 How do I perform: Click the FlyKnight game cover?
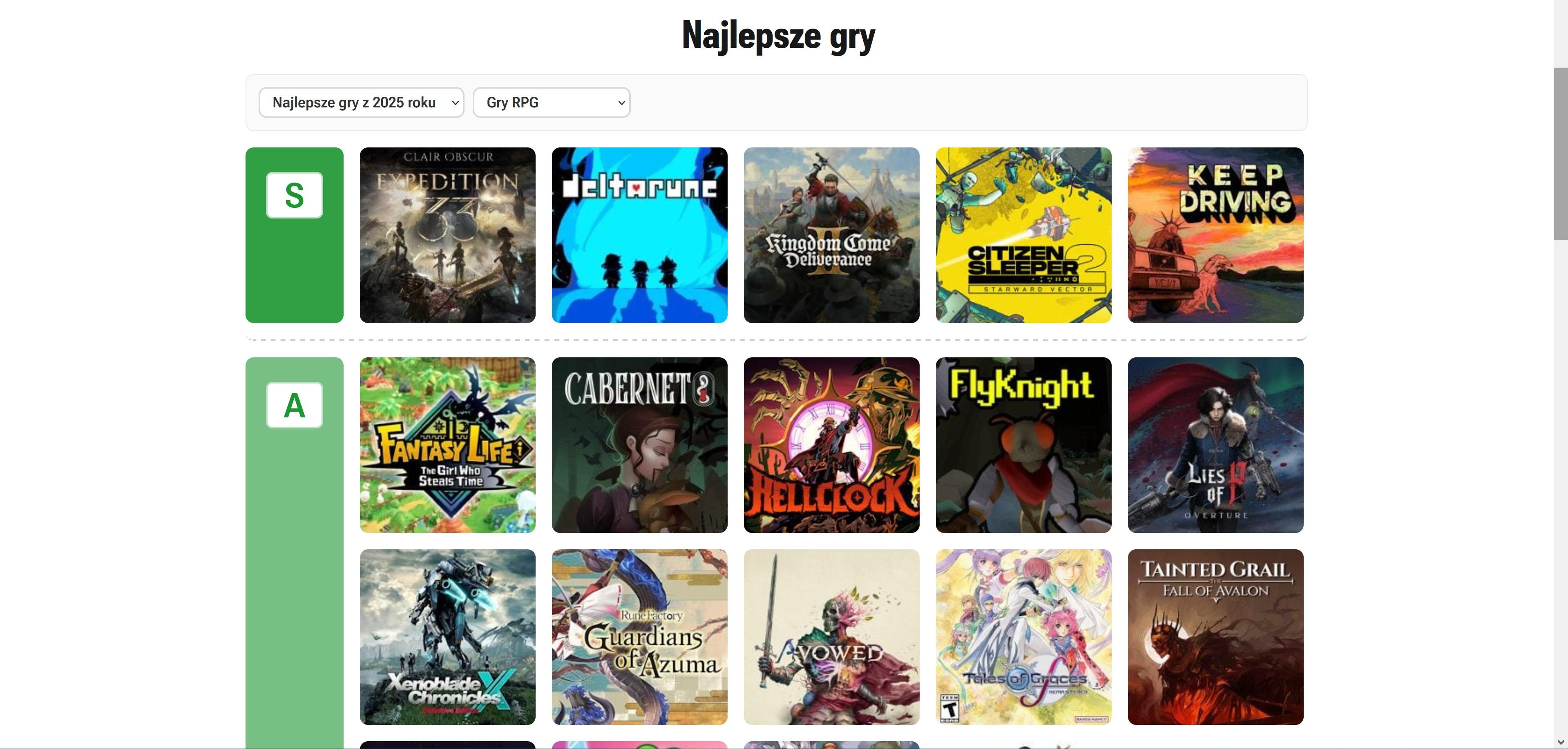[1024, 445]
